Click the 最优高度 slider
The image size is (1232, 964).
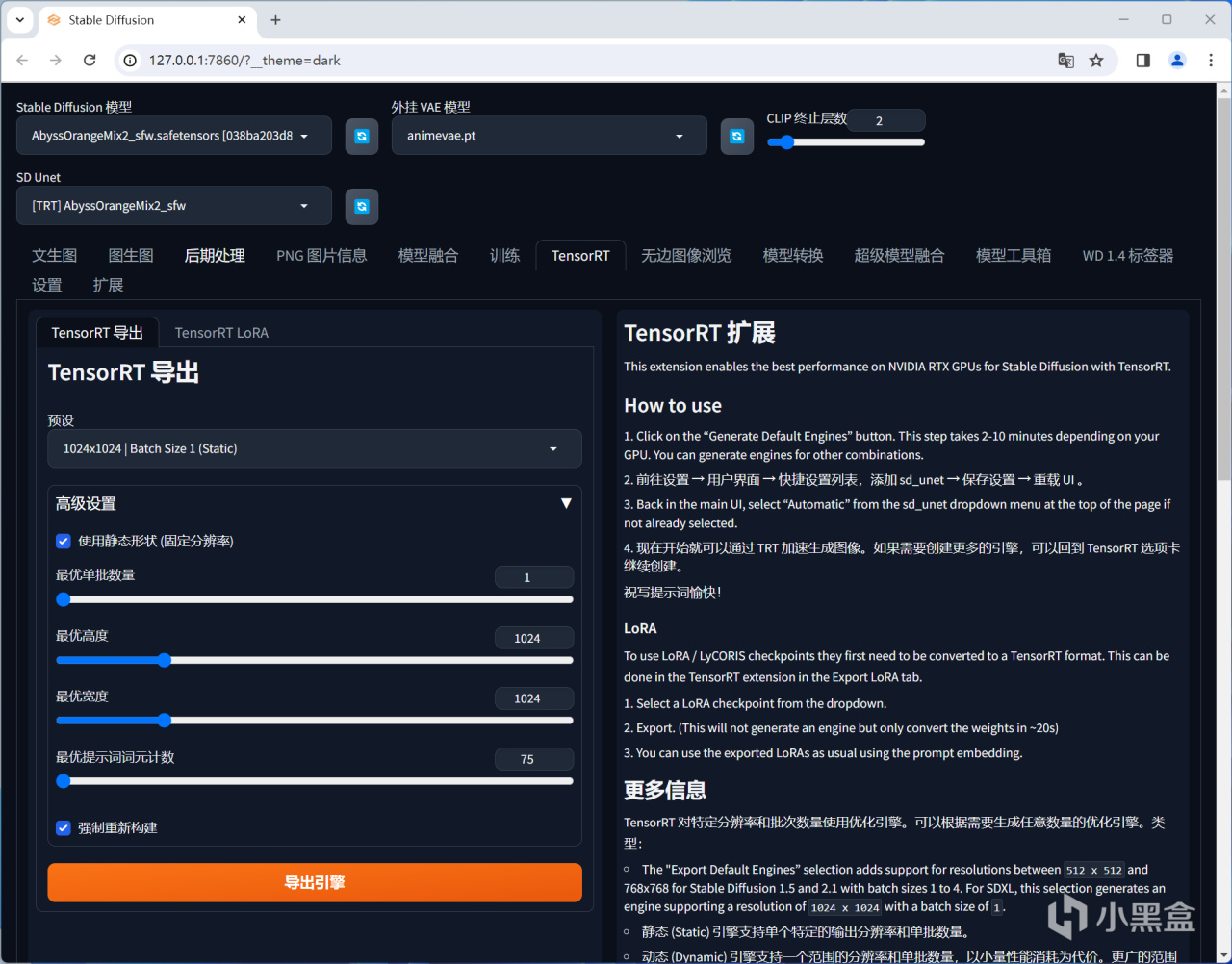[315, 660]
